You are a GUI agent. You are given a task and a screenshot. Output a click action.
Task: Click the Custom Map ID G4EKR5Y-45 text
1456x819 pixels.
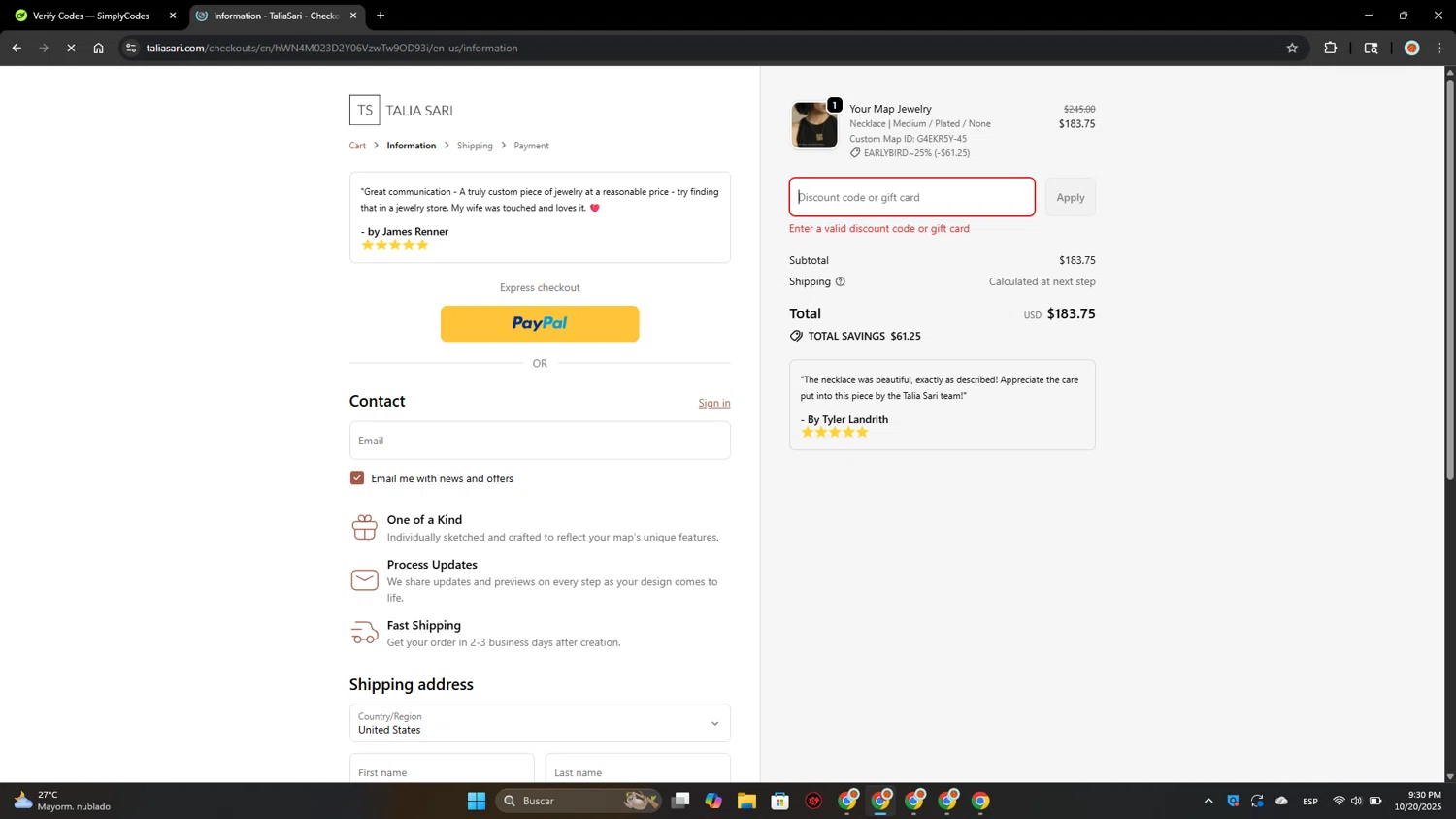click(908, 139)
